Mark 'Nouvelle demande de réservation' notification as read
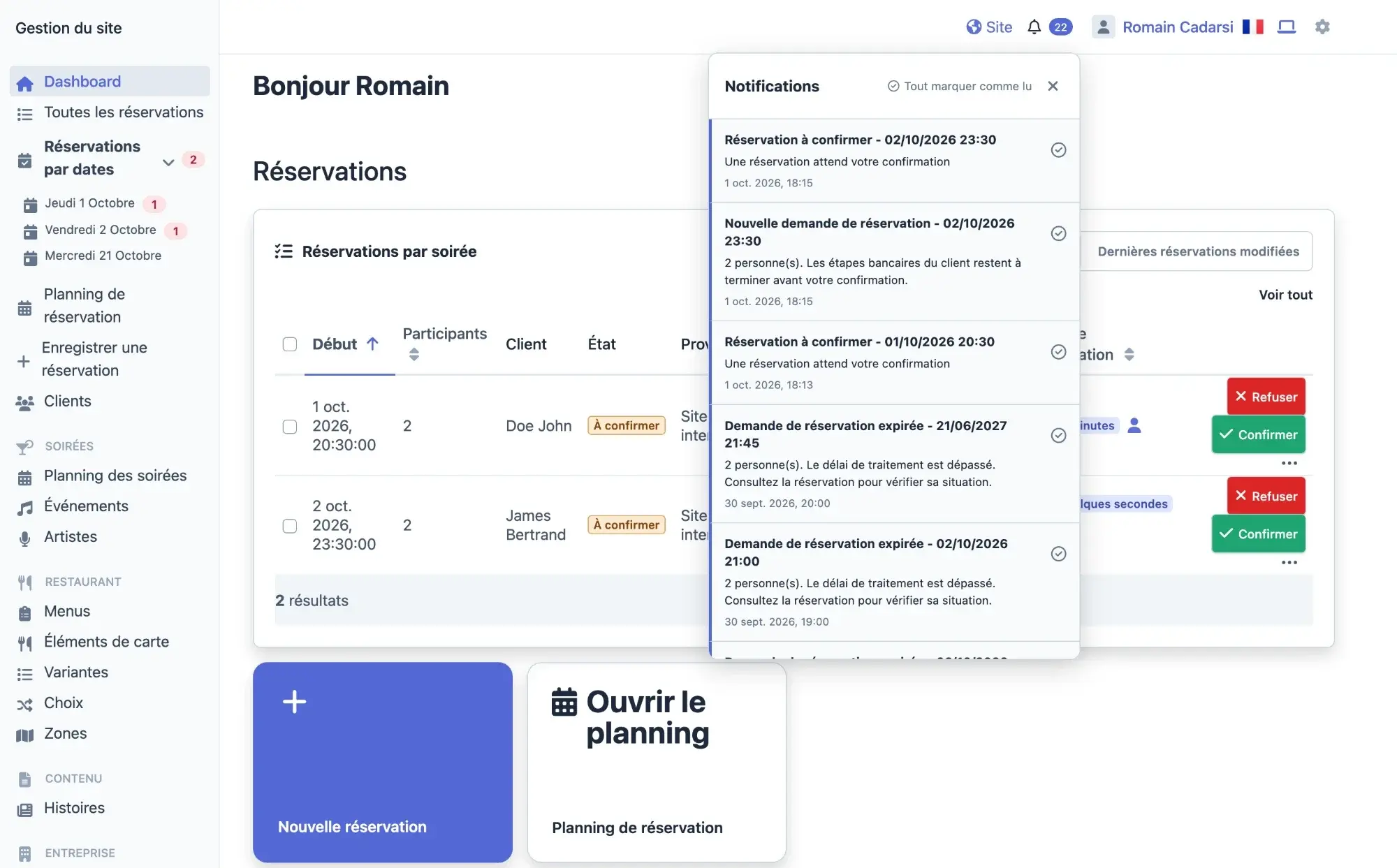Viewport: 1397px width, 868px height. coord(1058,233)
